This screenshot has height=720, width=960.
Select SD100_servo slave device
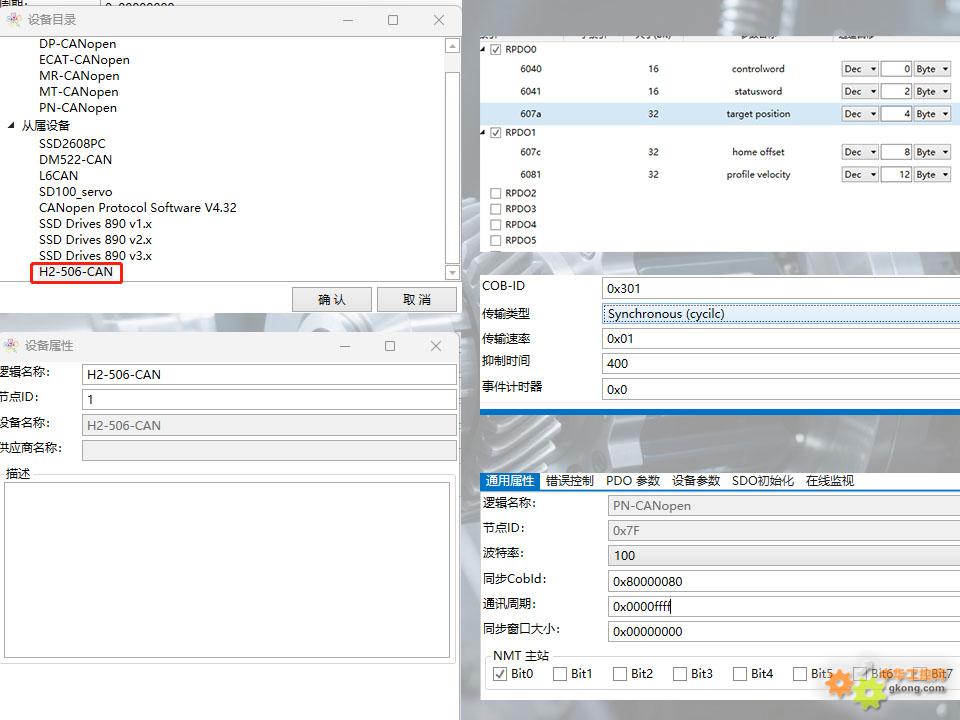point(75,192)
